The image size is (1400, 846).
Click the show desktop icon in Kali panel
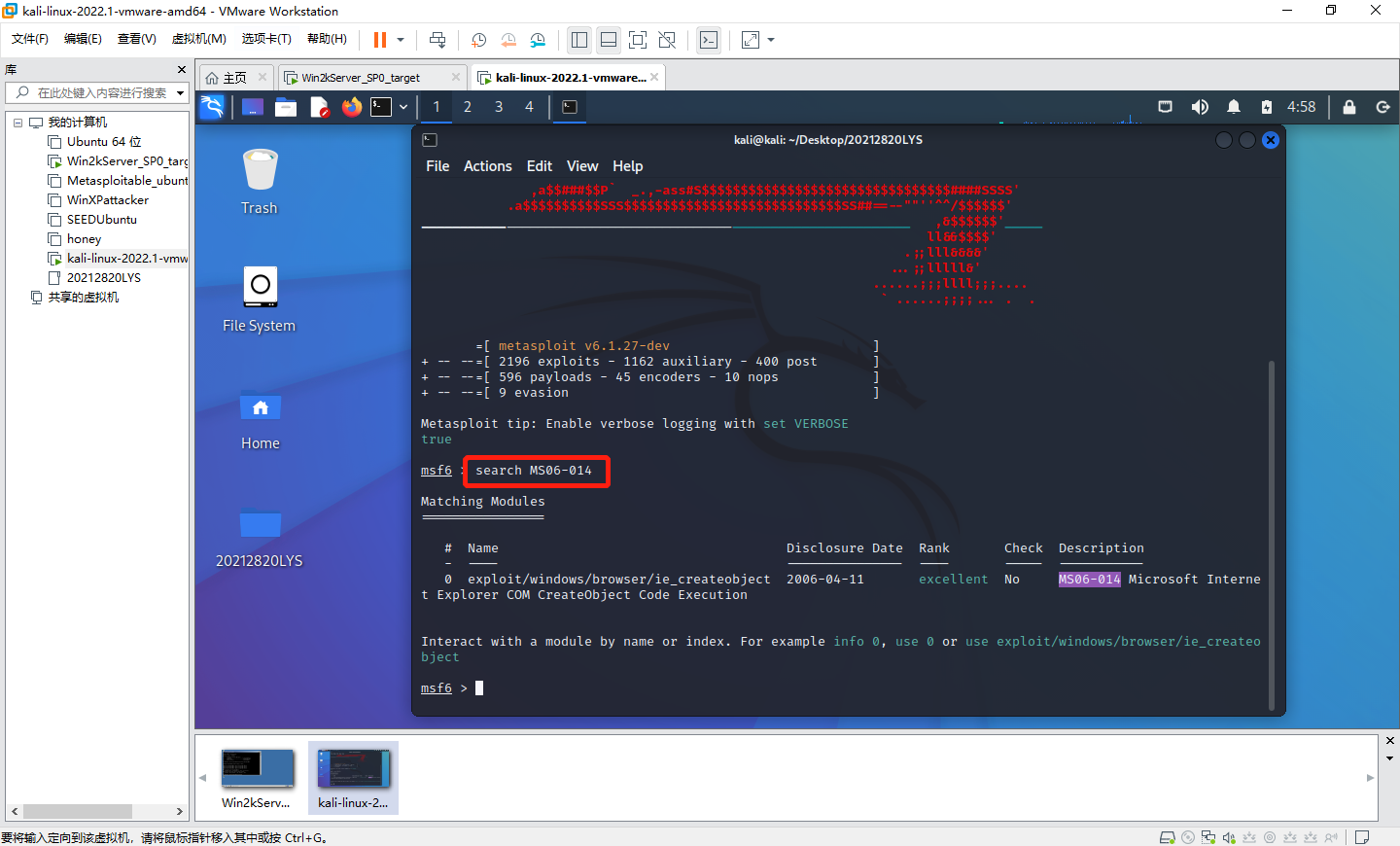(253, 107)
